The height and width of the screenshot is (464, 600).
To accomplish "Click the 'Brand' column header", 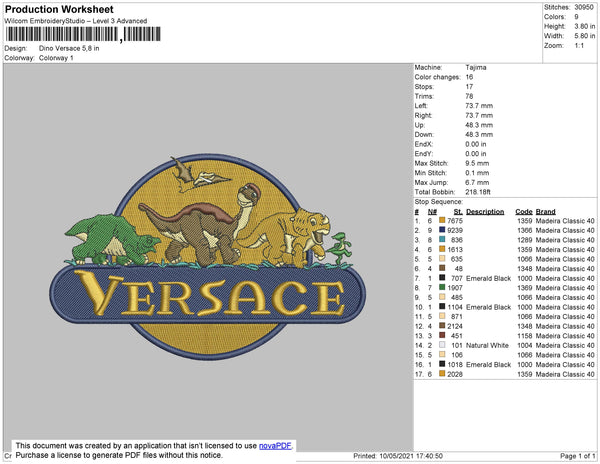I will [x=546, y=212].
